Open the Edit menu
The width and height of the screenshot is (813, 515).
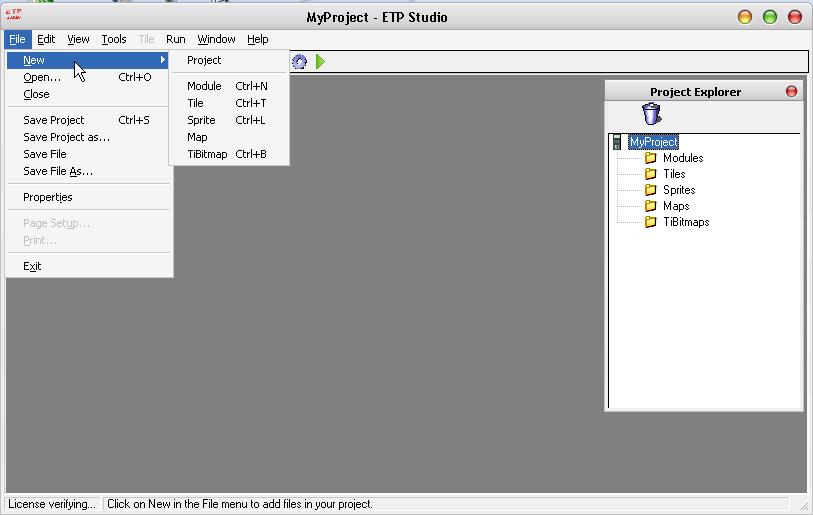pyautogui.click(x=46, y=39)
